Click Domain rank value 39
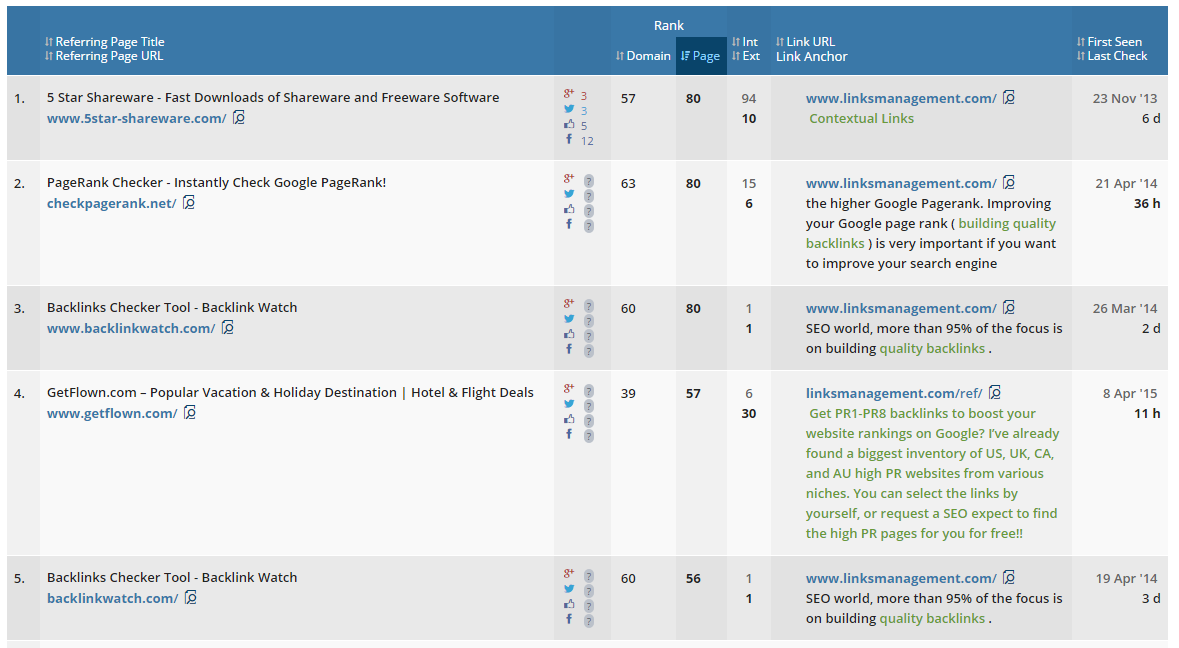1179x648 pixels. click(629, 393)
